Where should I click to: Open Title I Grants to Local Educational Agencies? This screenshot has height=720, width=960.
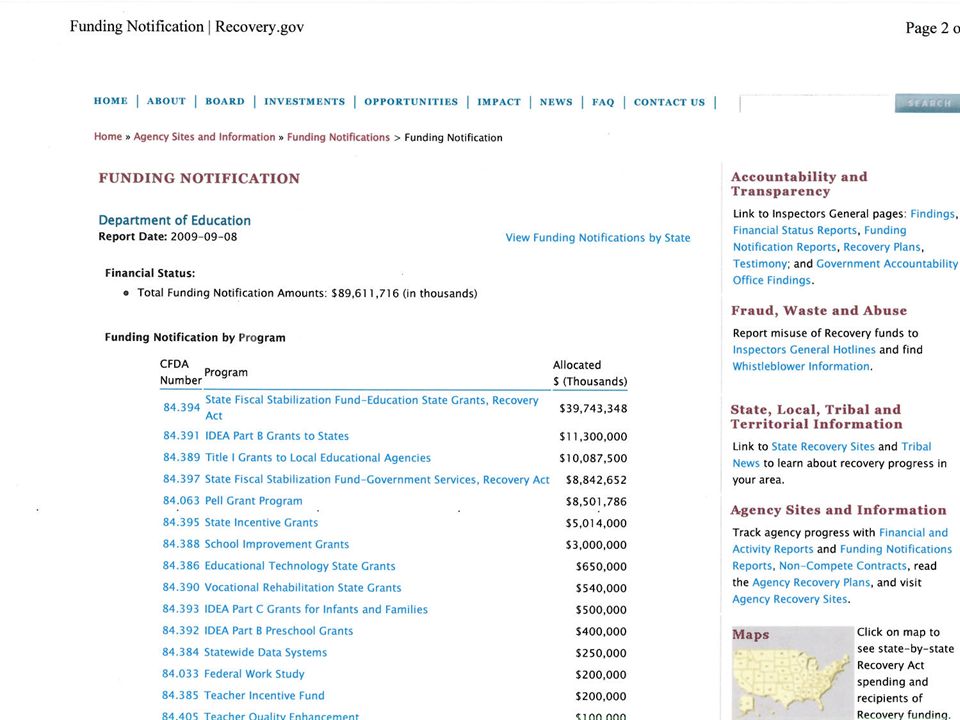click(x=318, y=457)
